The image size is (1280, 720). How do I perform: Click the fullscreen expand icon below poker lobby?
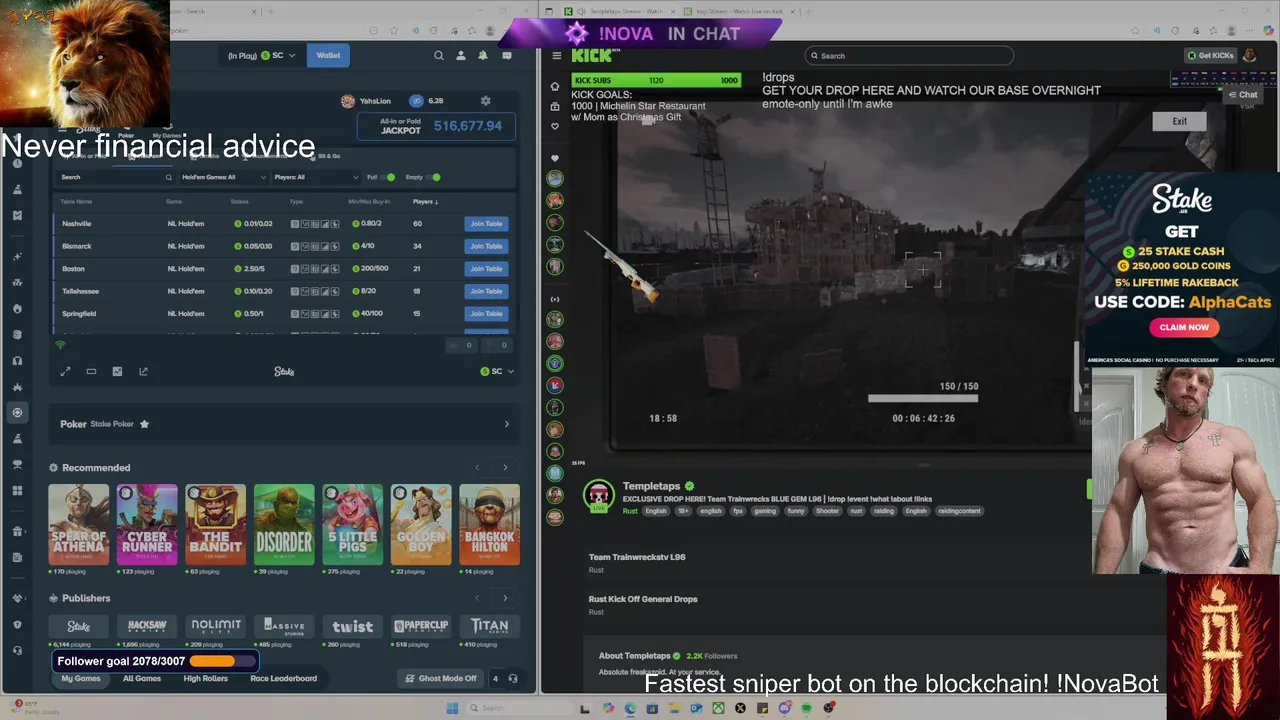click(x=65, y=371)
